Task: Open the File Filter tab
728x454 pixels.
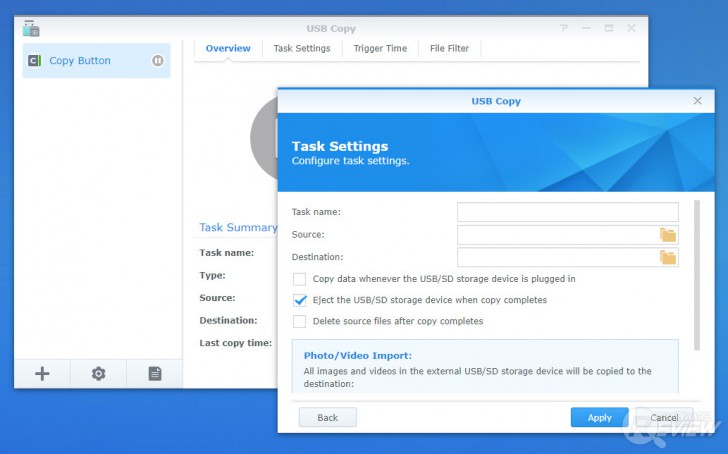Action: point(449,48)
